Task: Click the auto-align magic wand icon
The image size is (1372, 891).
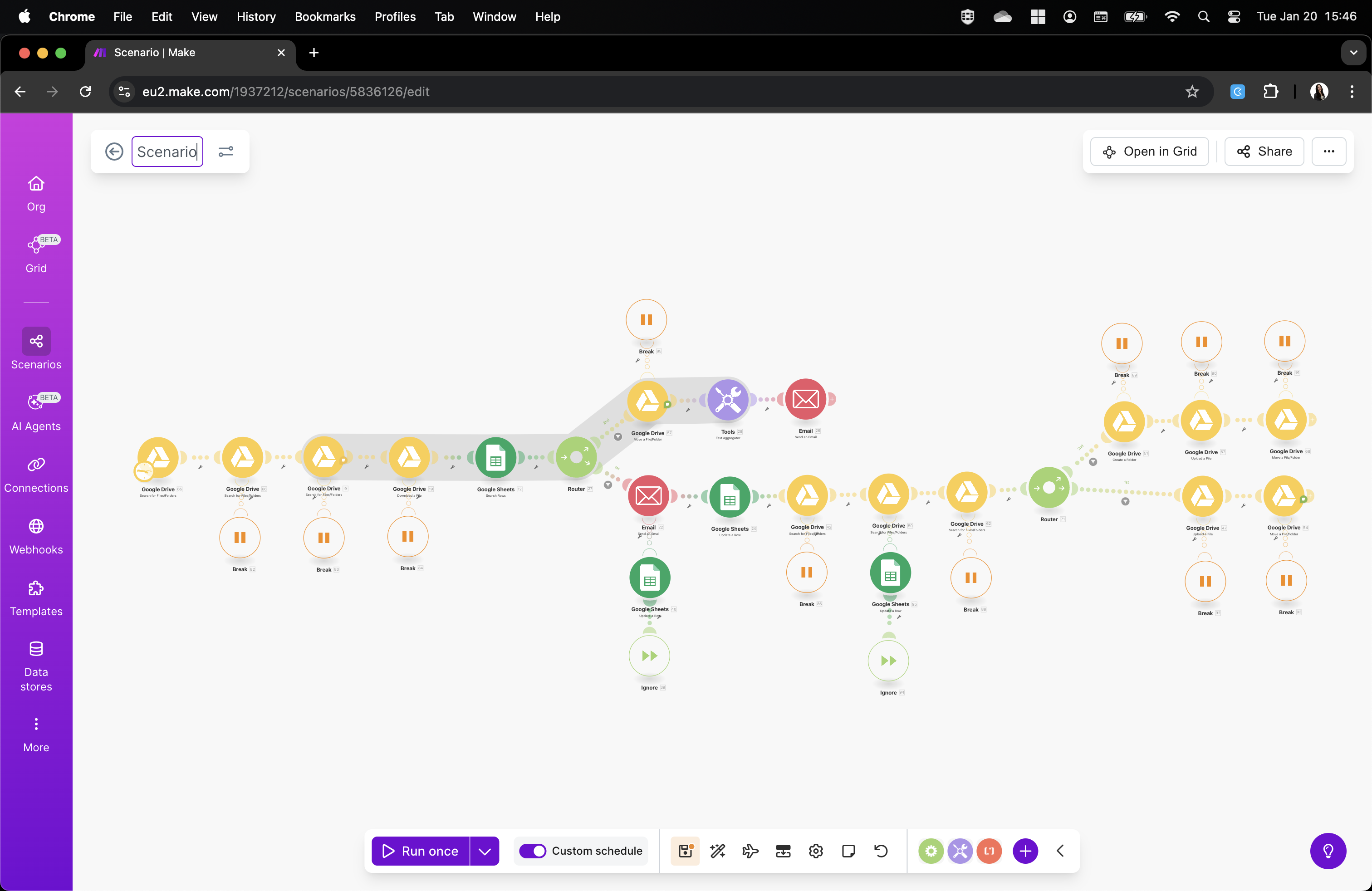Action: (718, 851)
